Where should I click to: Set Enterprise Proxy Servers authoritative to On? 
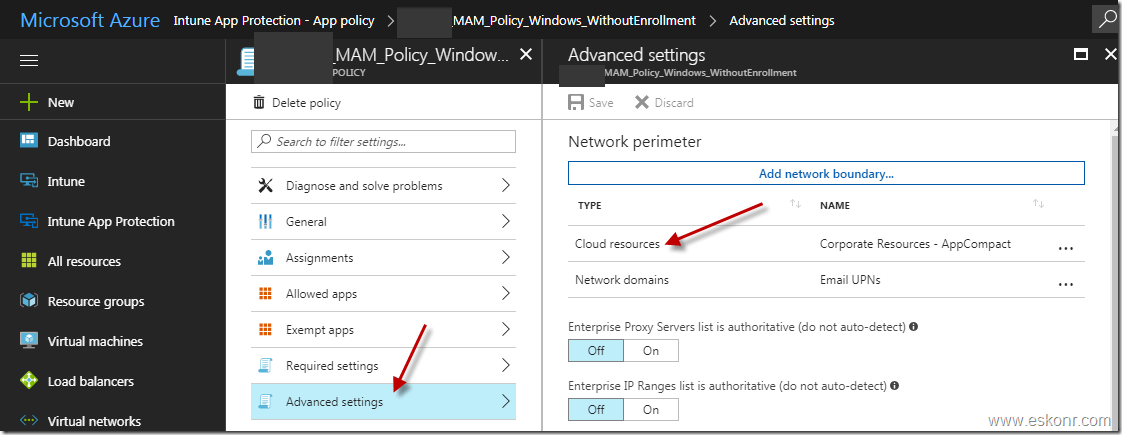[651, 351]
